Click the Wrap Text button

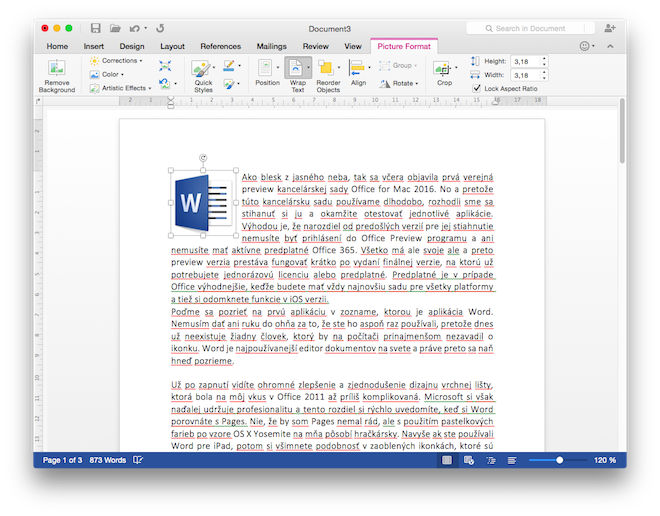(297, 75)
